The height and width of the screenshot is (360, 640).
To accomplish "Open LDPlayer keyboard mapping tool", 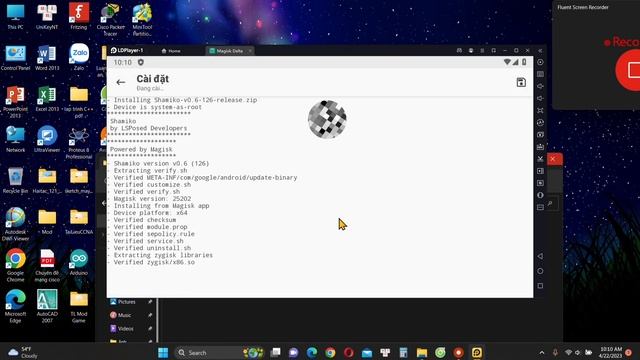I will 540,74.
